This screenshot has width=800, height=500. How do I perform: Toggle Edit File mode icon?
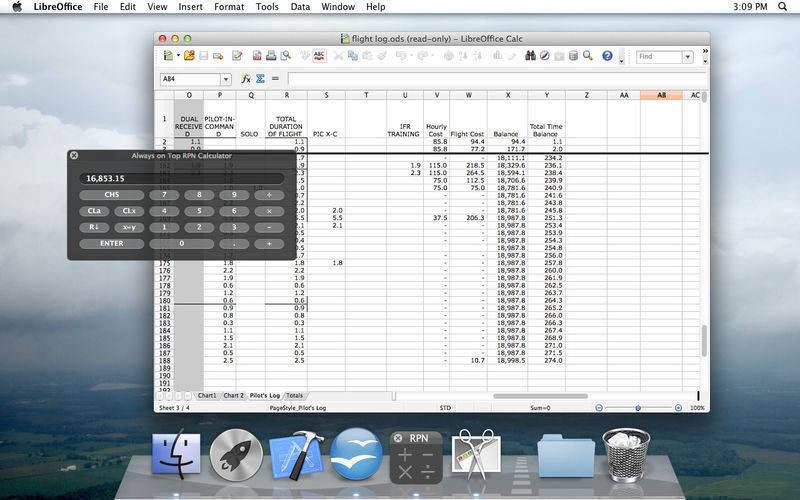(237, 56)
